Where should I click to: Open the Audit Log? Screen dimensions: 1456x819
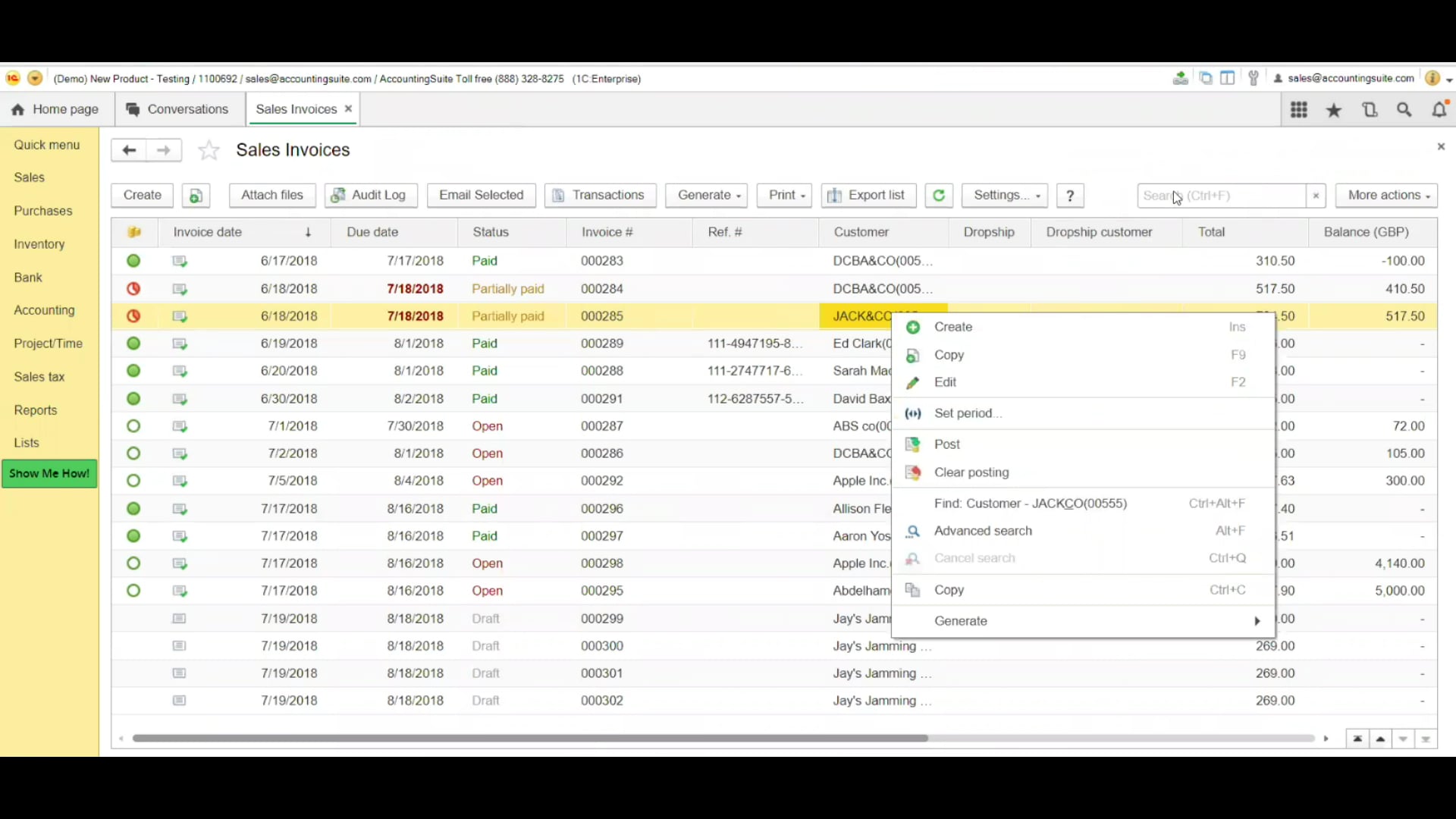[371, 195]
